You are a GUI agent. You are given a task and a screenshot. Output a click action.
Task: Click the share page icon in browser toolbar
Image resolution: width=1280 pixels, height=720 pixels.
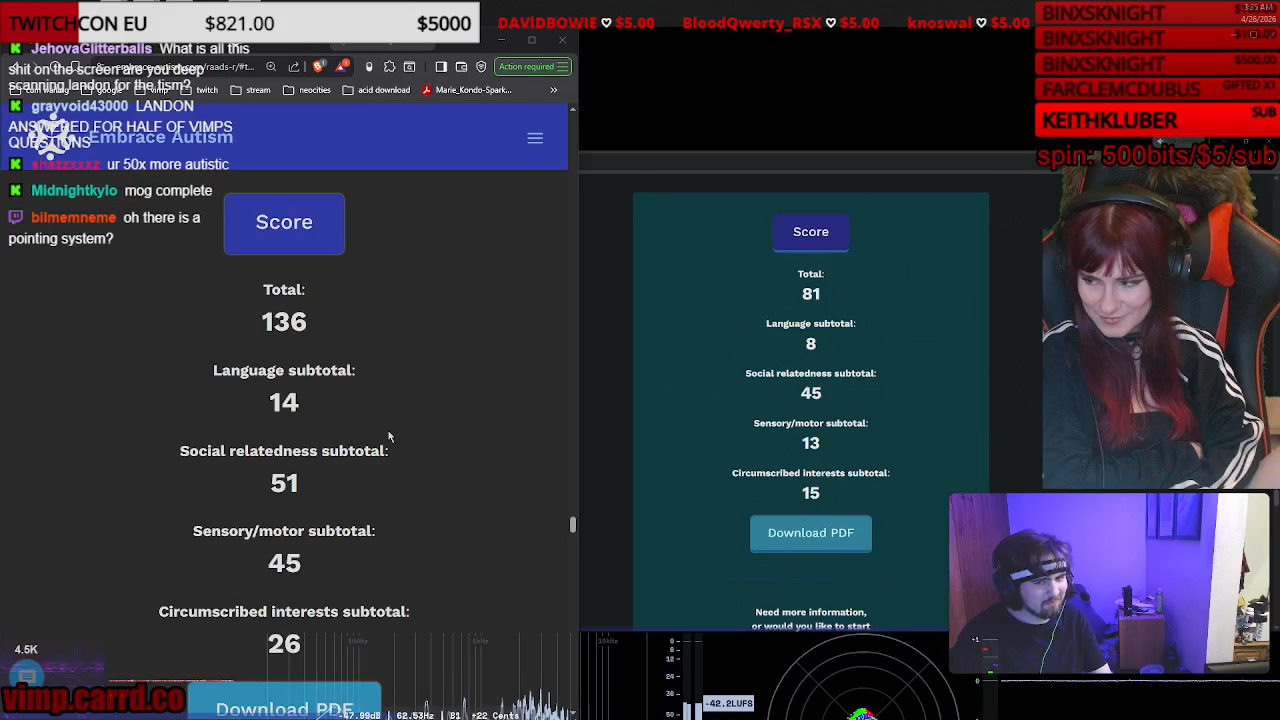pos(294,67)
